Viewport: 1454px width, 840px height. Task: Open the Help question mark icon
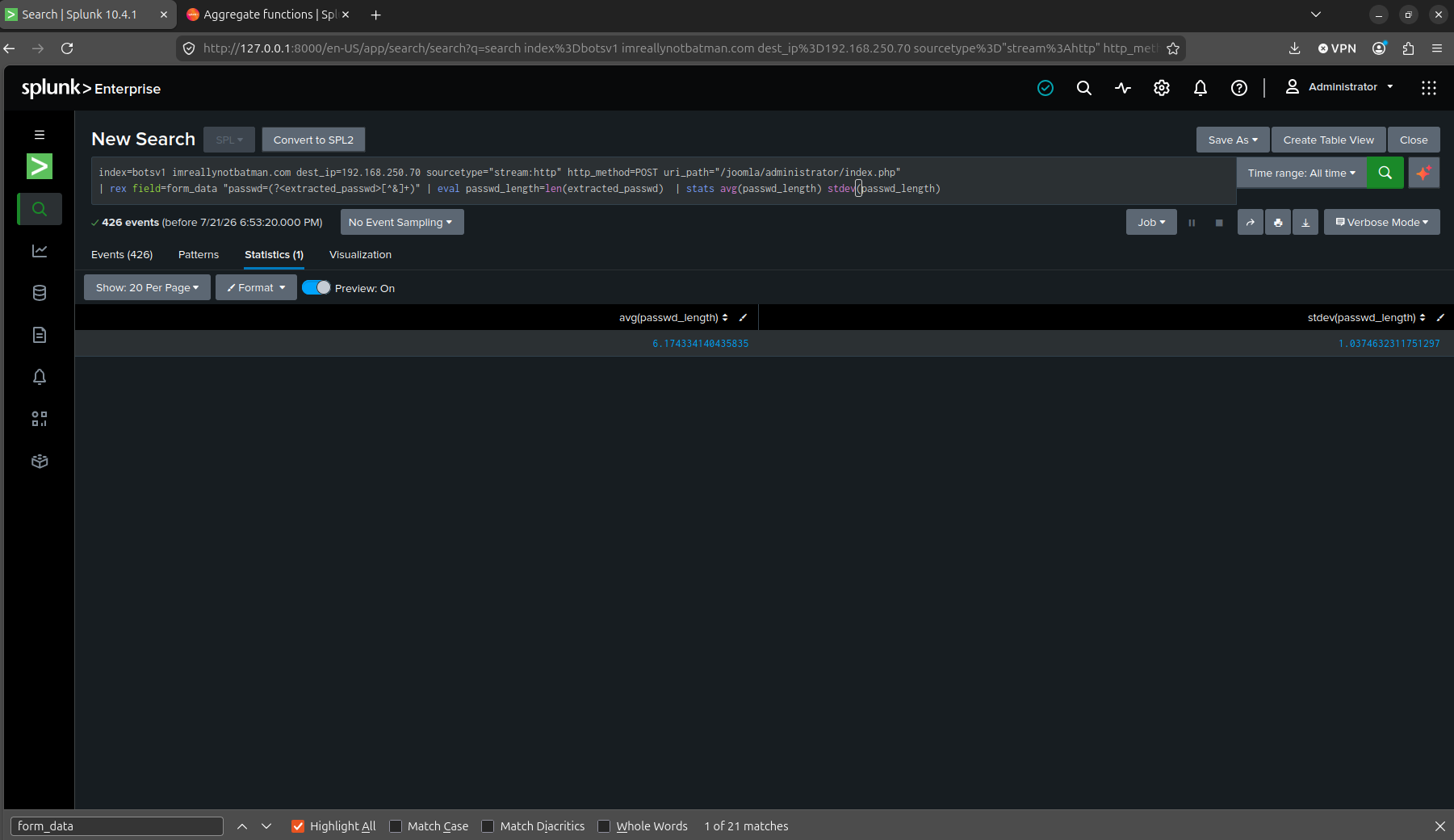pyautogui.click(x=1239, y=88)
